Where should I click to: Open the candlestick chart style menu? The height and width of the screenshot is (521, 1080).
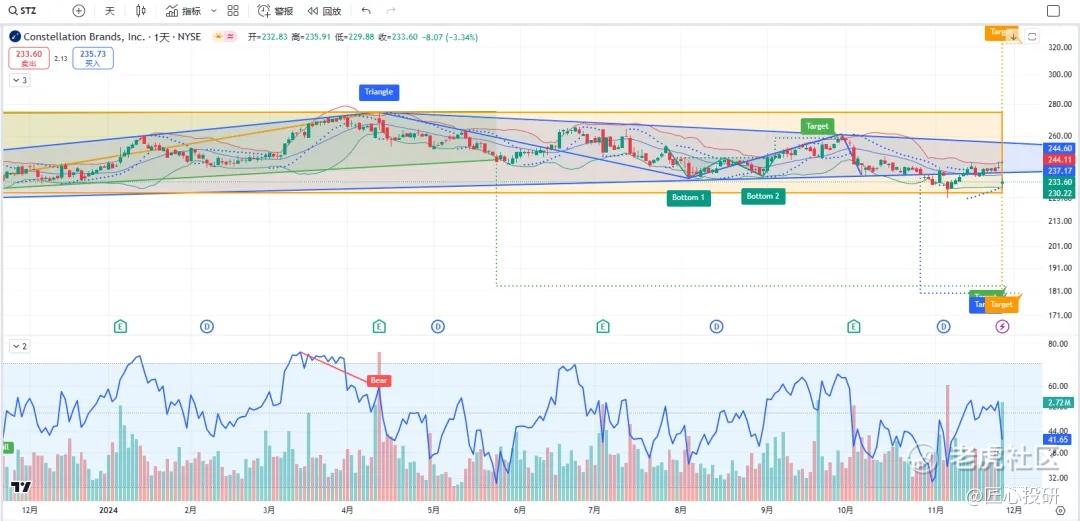click(141, 11)
